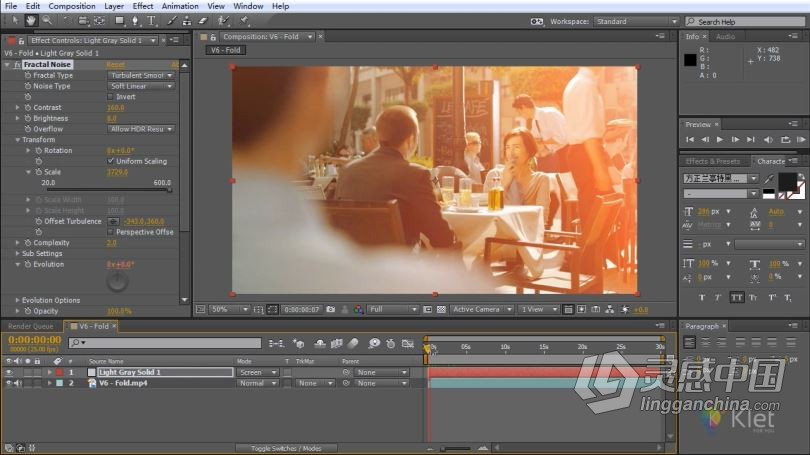
Task: Uncheck Uniform Scaling checkbox
Action: [111, 161]
